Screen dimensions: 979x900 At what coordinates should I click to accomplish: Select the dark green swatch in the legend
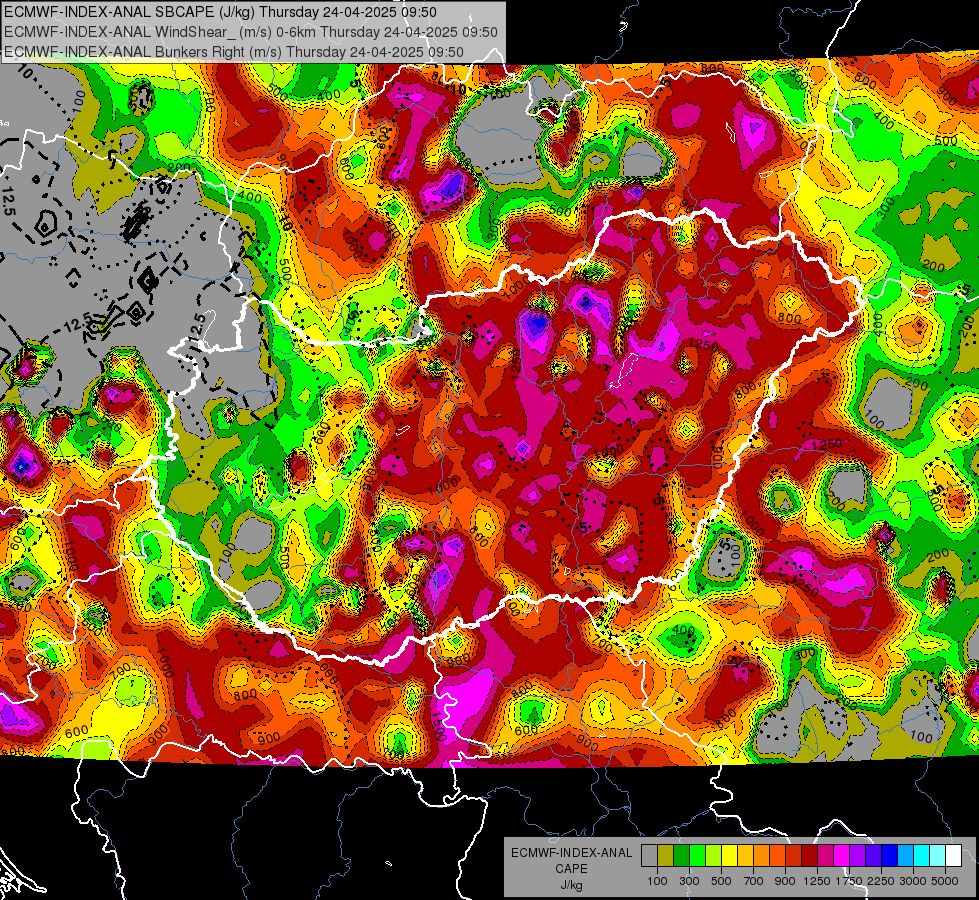(x=681, y=855)
